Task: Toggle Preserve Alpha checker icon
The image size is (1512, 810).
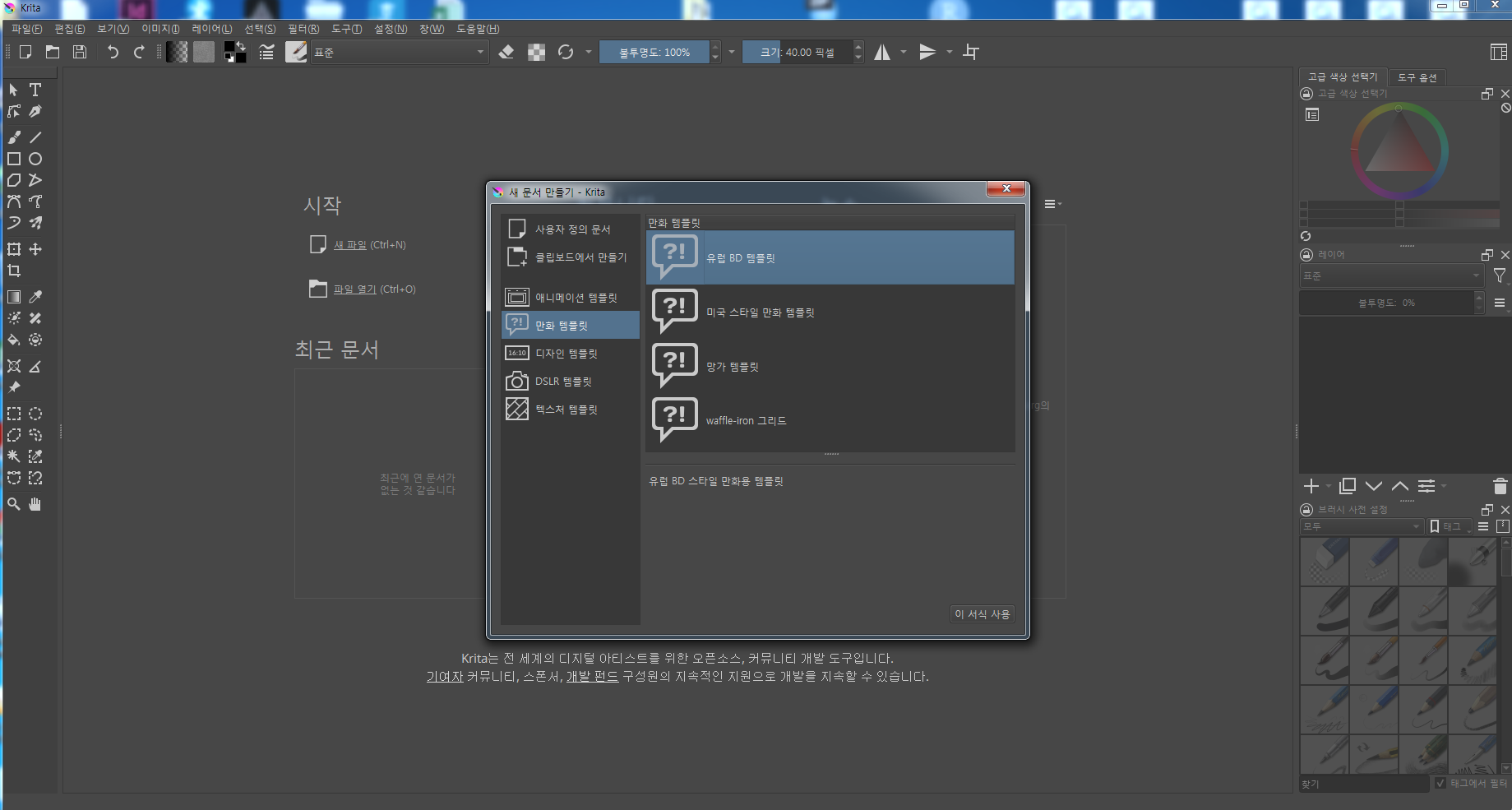Action: [536, 52]
